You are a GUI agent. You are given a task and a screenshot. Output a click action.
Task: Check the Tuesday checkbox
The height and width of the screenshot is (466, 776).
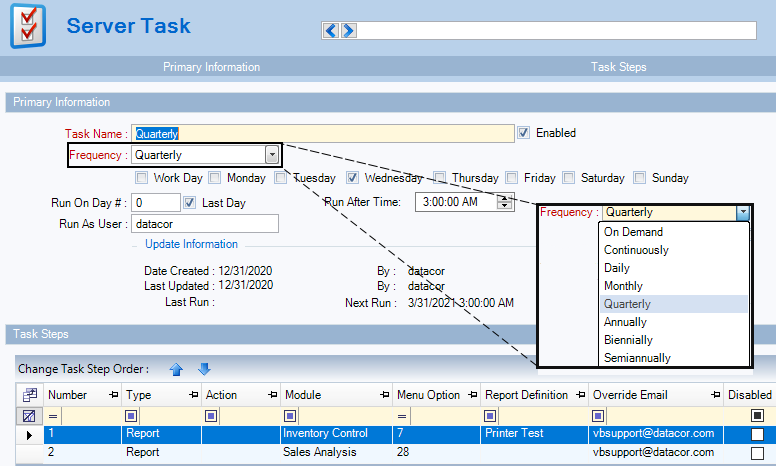[x=281, y=177]
